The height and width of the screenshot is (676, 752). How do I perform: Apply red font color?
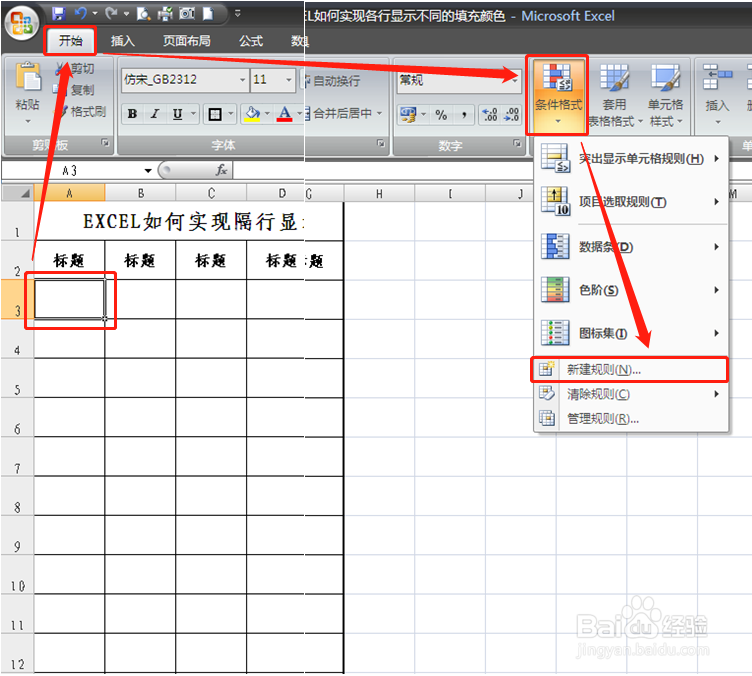coord(284,114)
